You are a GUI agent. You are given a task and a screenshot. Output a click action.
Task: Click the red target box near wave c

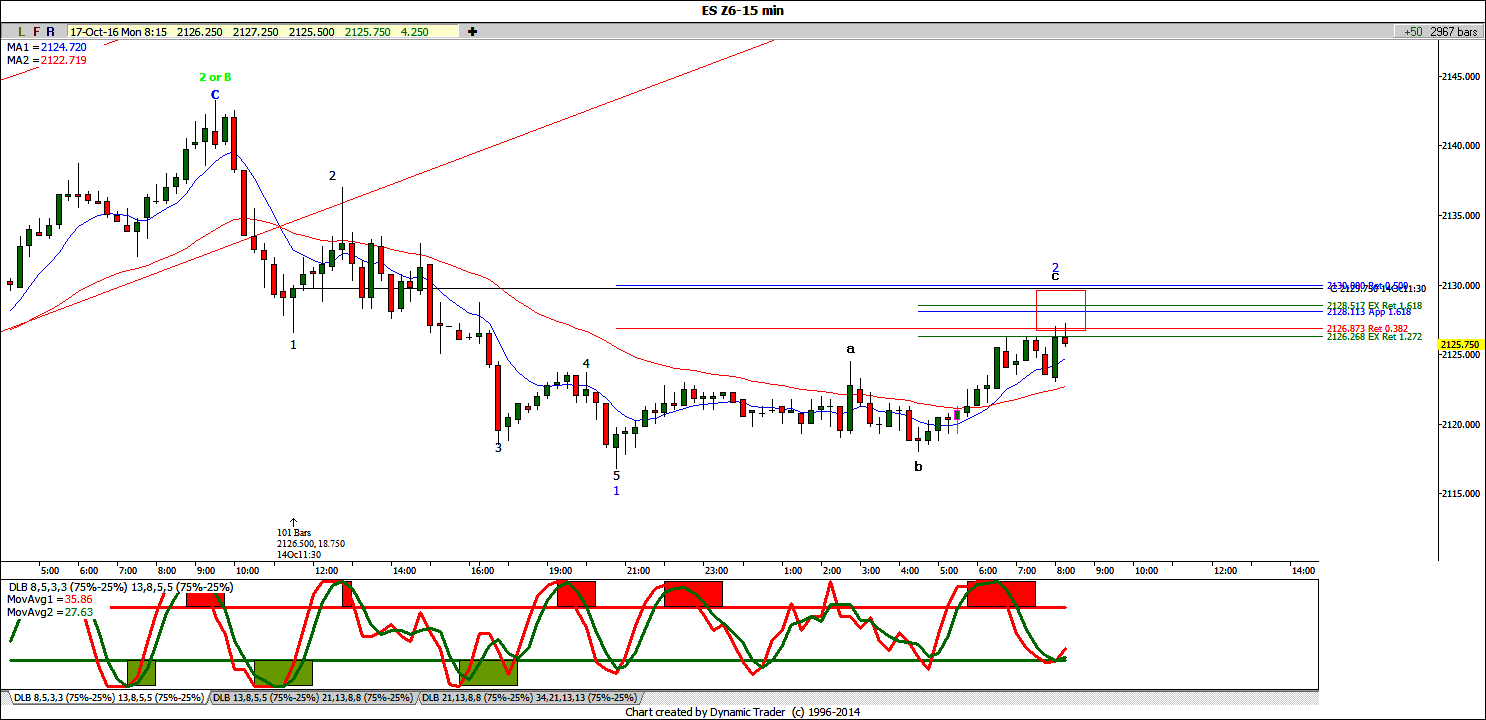coord(1061,309)
